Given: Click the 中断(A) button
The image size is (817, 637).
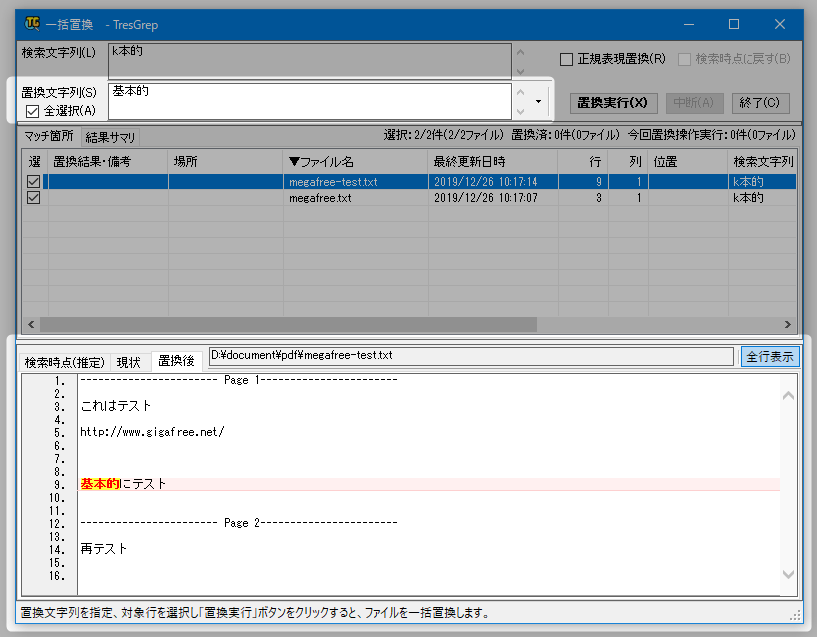Looking at the screenshot, I should 694,103.
